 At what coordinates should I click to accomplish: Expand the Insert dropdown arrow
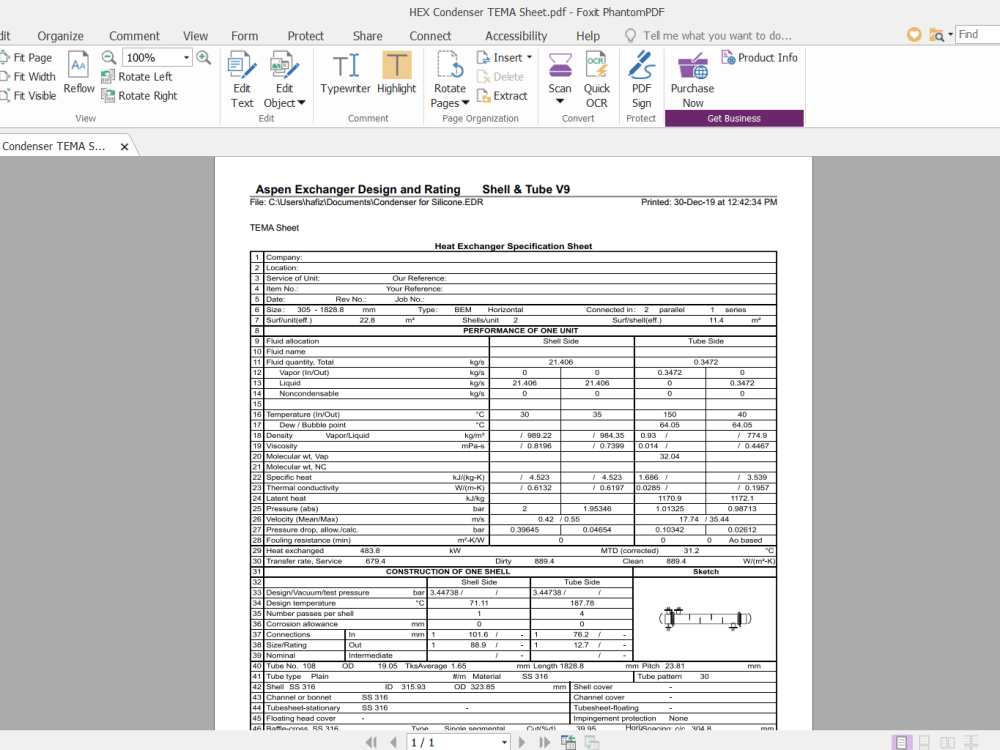pyautogui.click(x=529, y=57)
